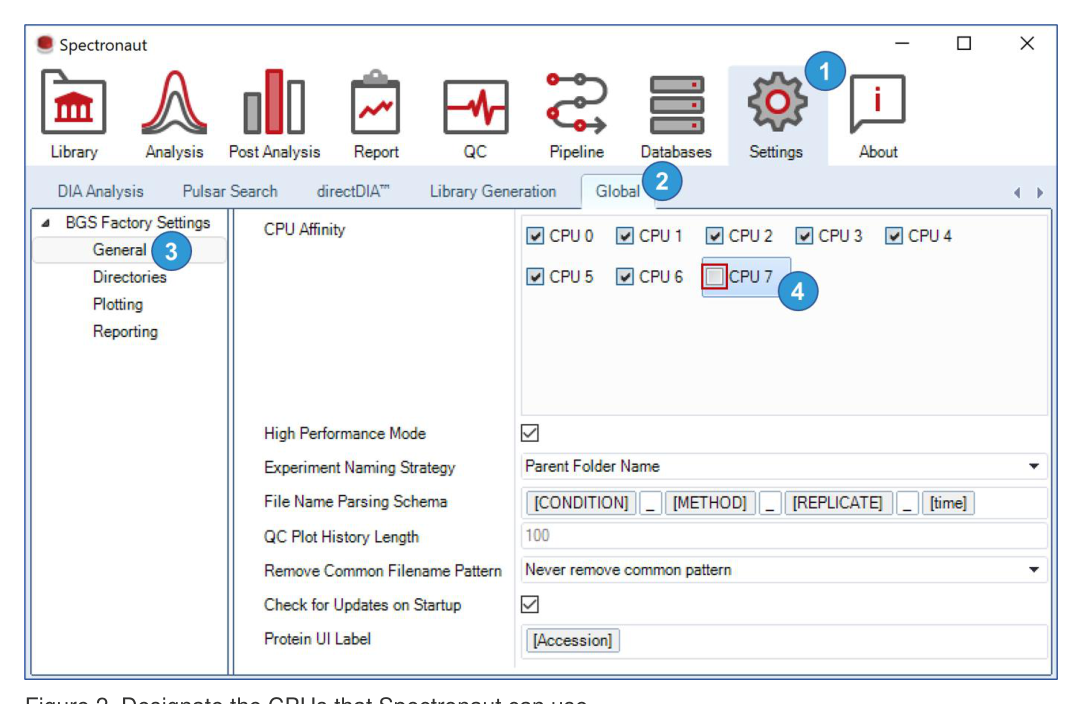Click the File Name Parsing Schema label
Viewport: 1082px width, 704px height.
355,502
